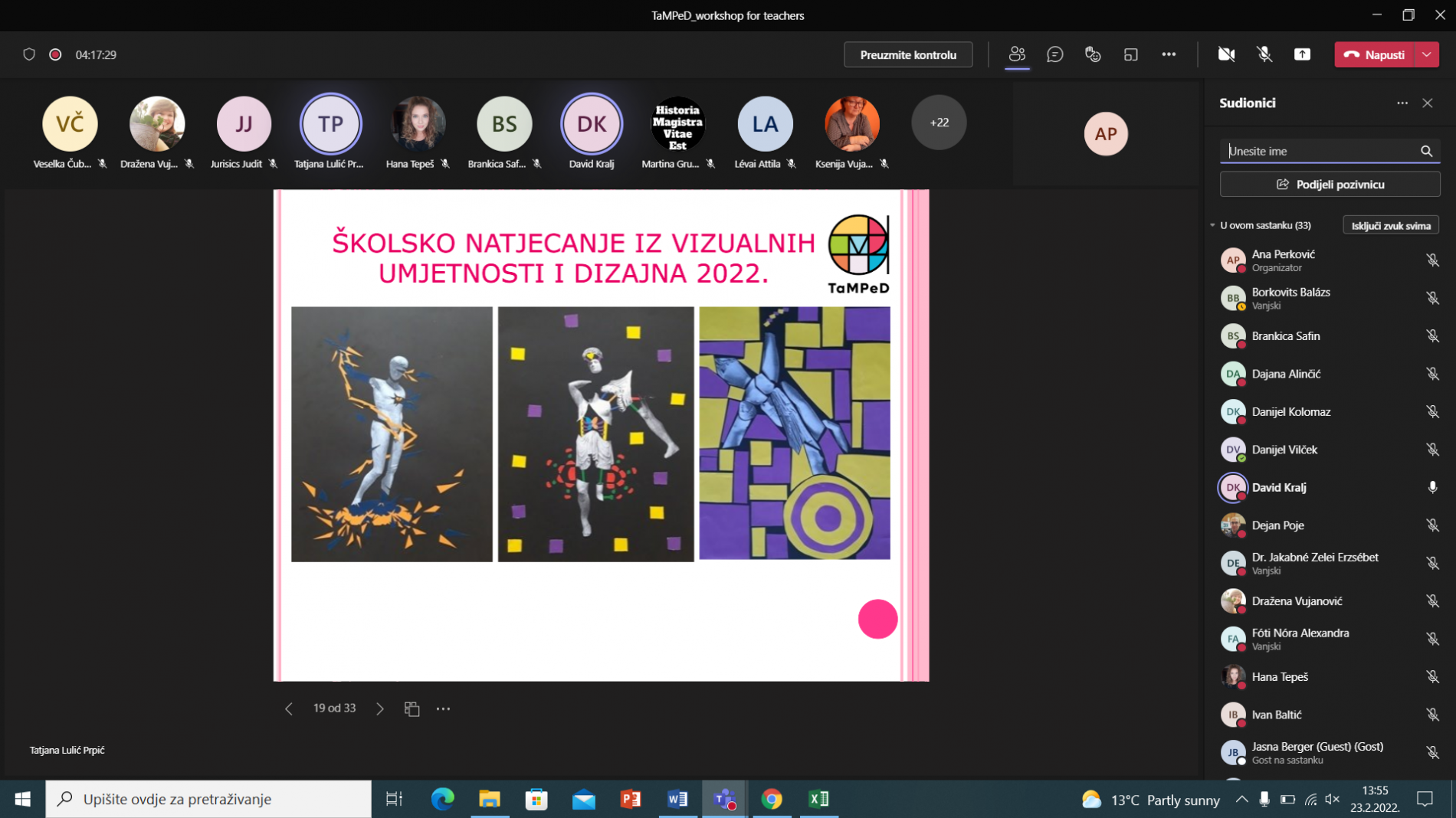This screenshot has width=1456, height=818.
Task: Collapse the U ovom sastanku (33) list
Action: 1212,225
